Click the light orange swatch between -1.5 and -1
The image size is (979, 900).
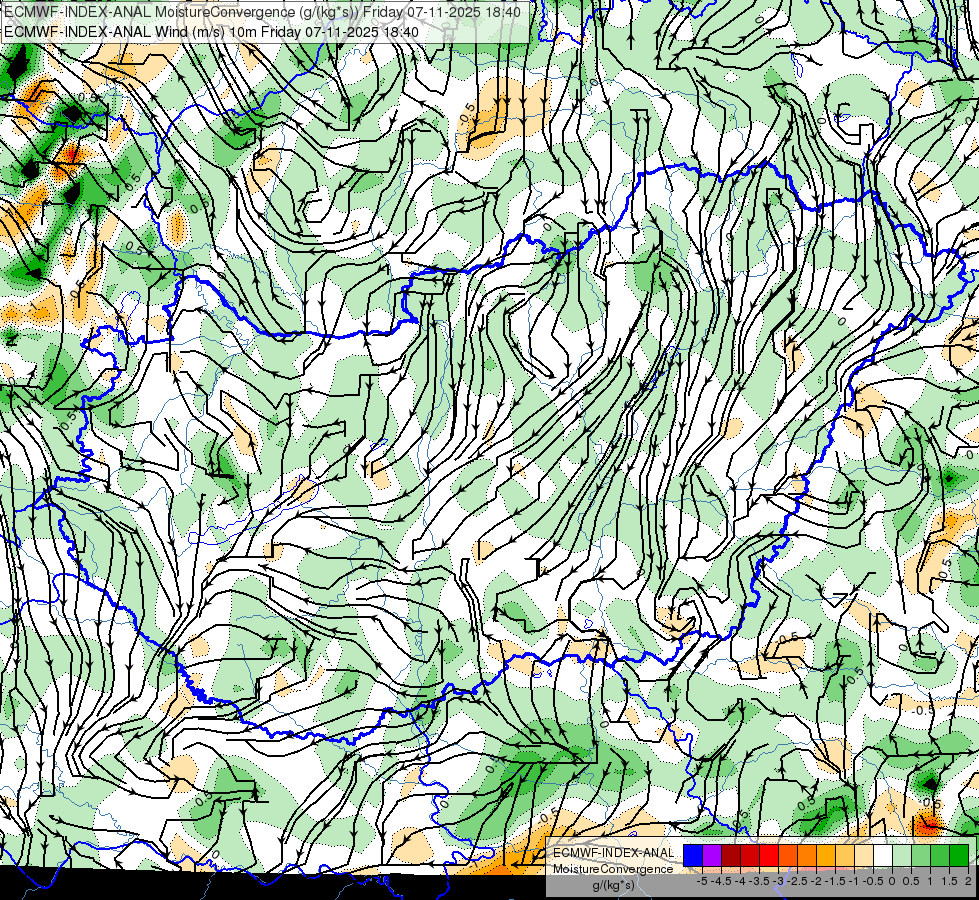[845, 856]
